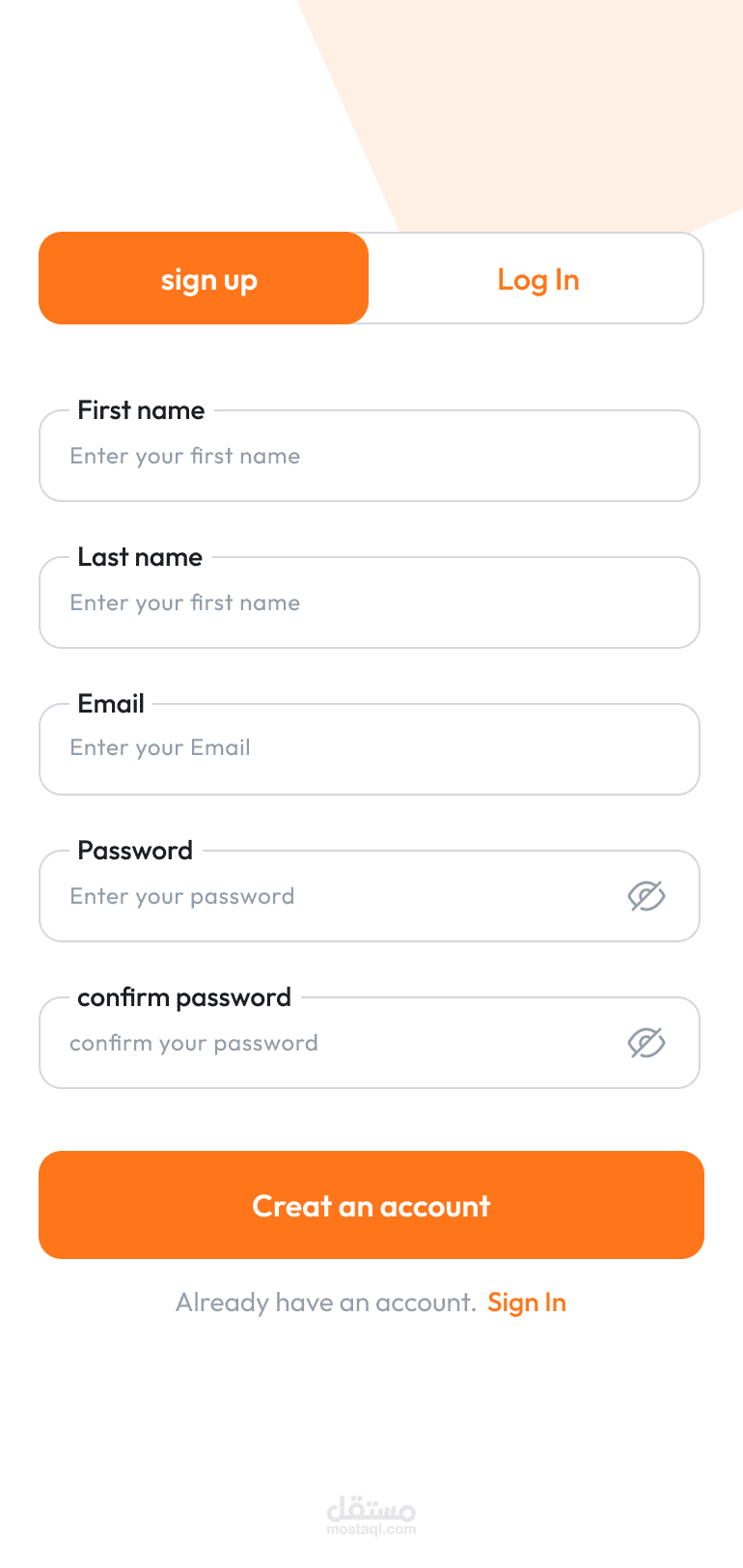The image size is (743, 1568).
Task: Click the Arabic mostaql logo watermark
Action: (x=371, y=1507)
